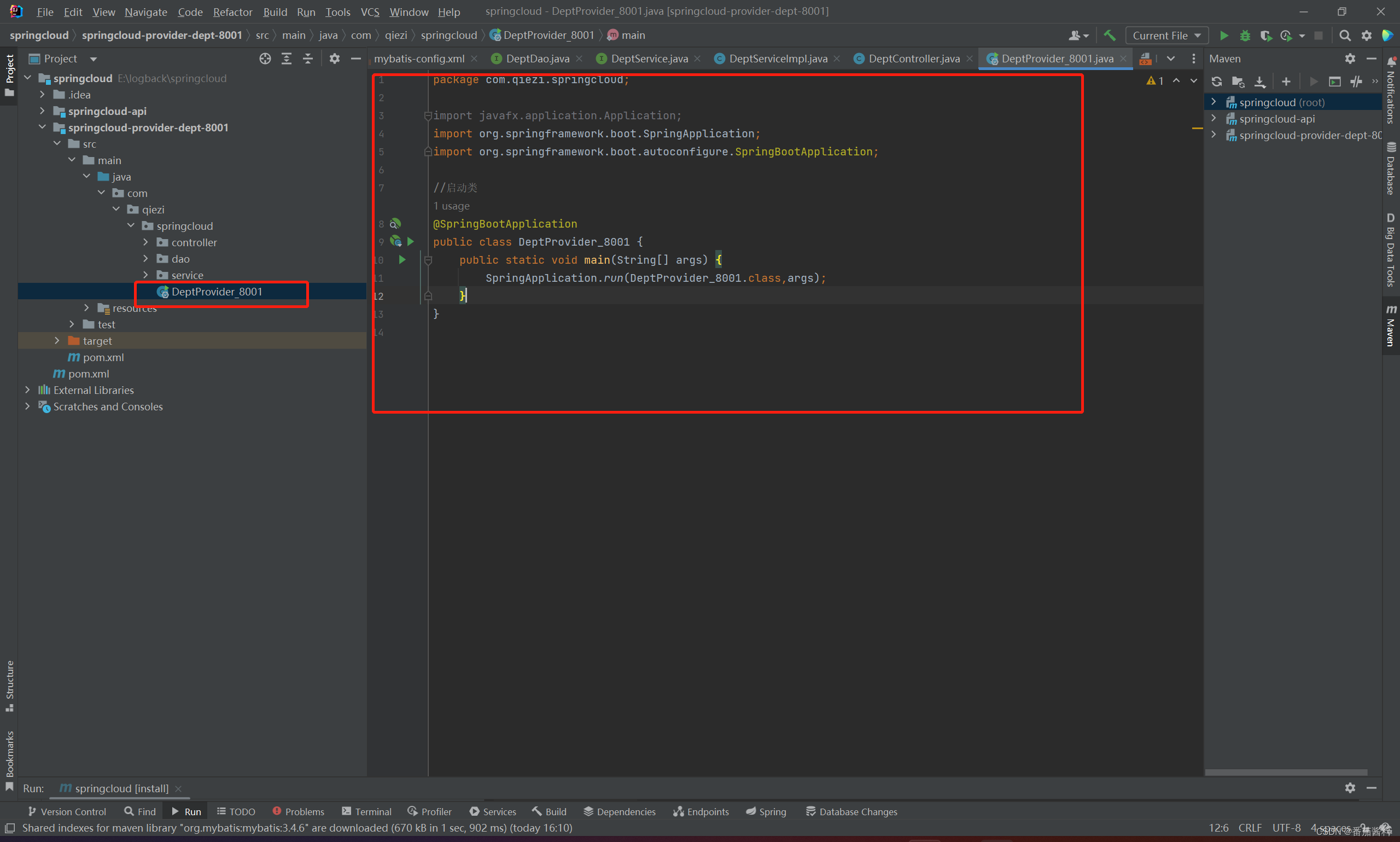The image size is (1400, 842).
Task: Click Select Opened File target icon
Action: [265, 59]
